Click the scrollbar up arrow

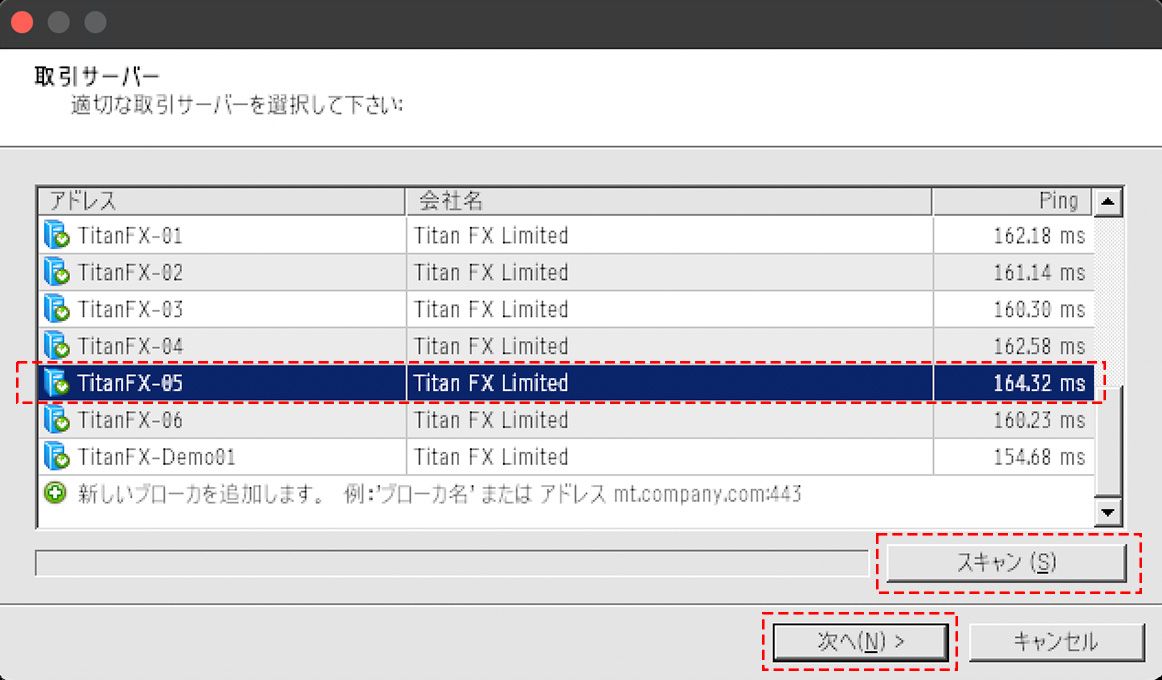pyautogui.click(x=1110, y=202)
